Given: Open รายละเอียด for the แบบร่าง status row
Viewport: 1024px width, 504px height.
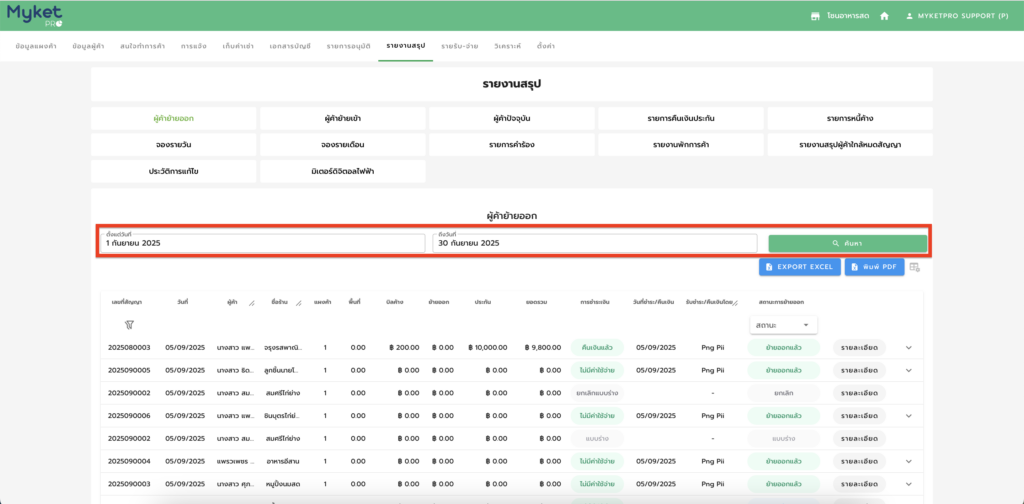Looking at the screenshot, I should (859, 439).
